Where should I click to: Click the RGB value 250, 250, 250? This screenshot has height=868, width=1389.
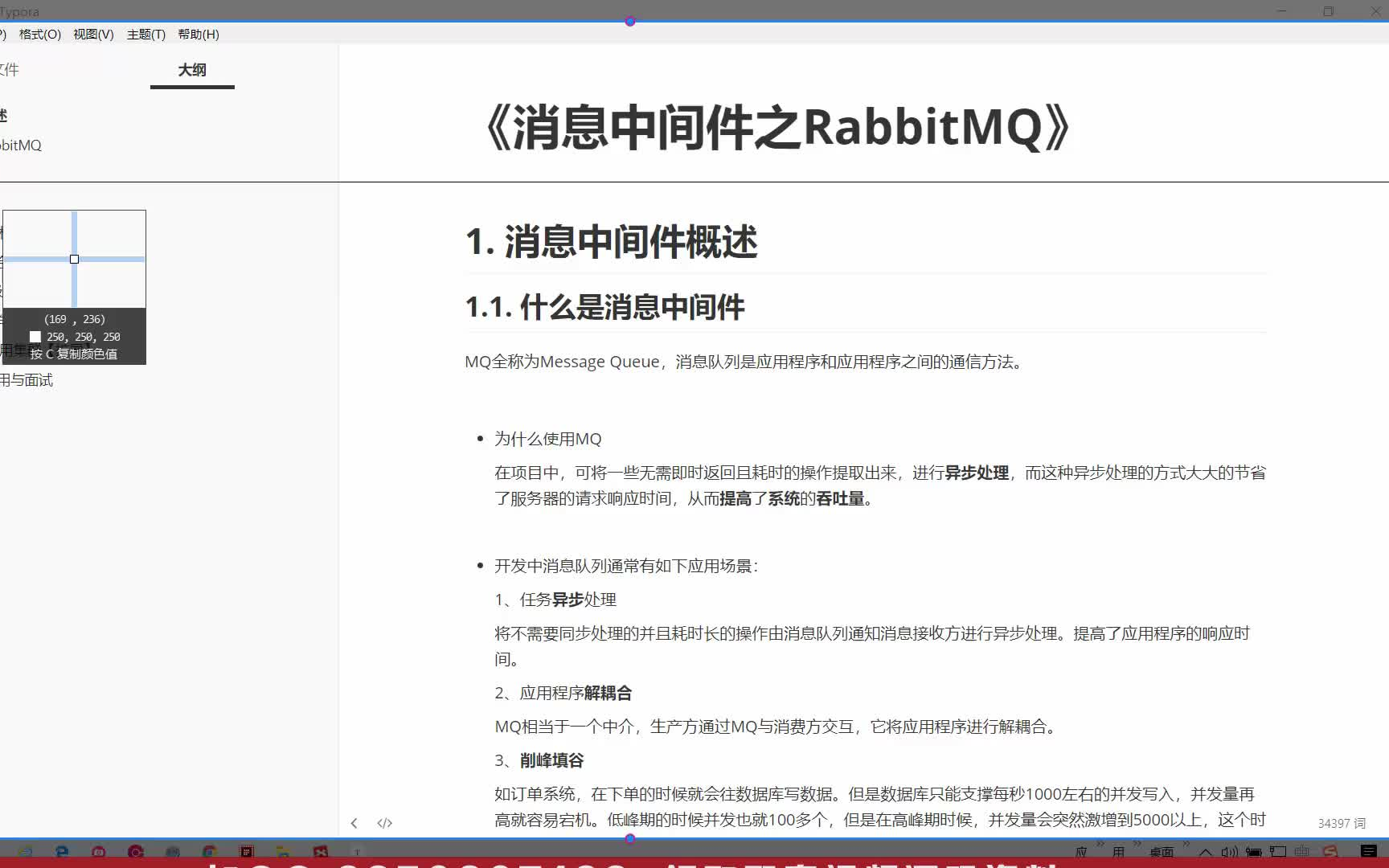pyautogui.click(x=84, y=337)
